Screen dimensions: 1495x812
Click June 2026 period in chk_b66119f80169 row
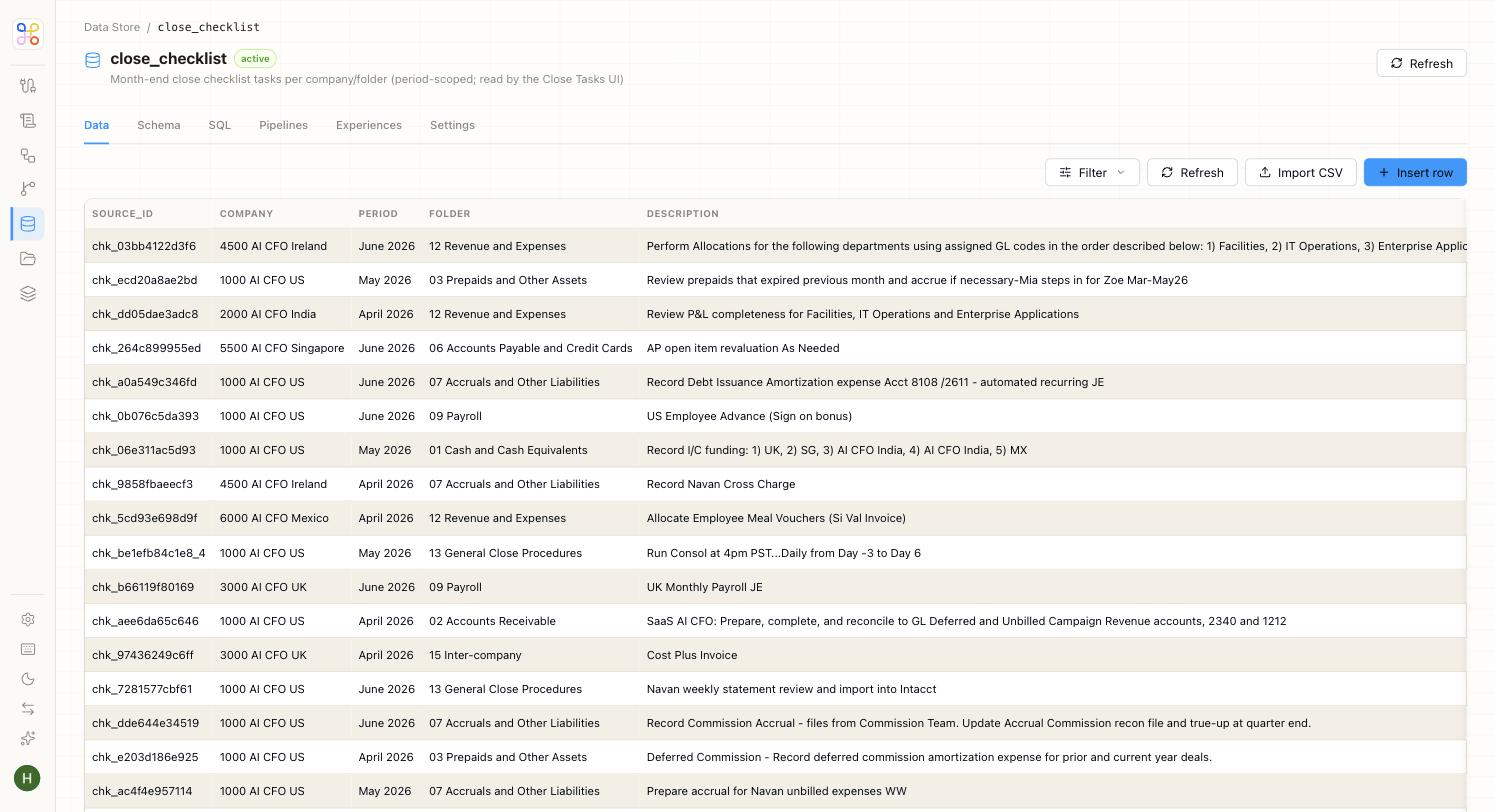[x=387, y=587]
